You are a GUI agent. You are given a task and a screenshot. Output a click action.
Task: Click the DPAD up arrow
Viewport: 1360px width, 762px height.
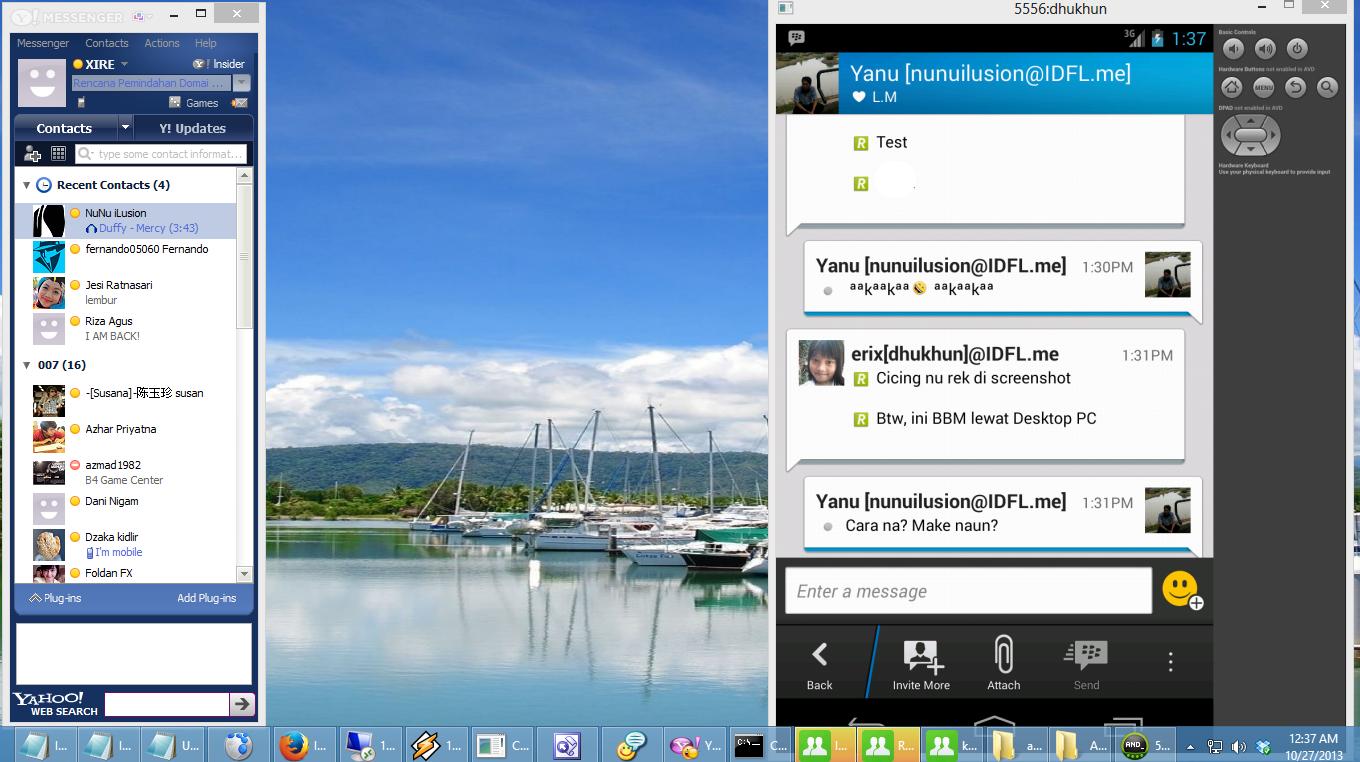point(1250,121)
